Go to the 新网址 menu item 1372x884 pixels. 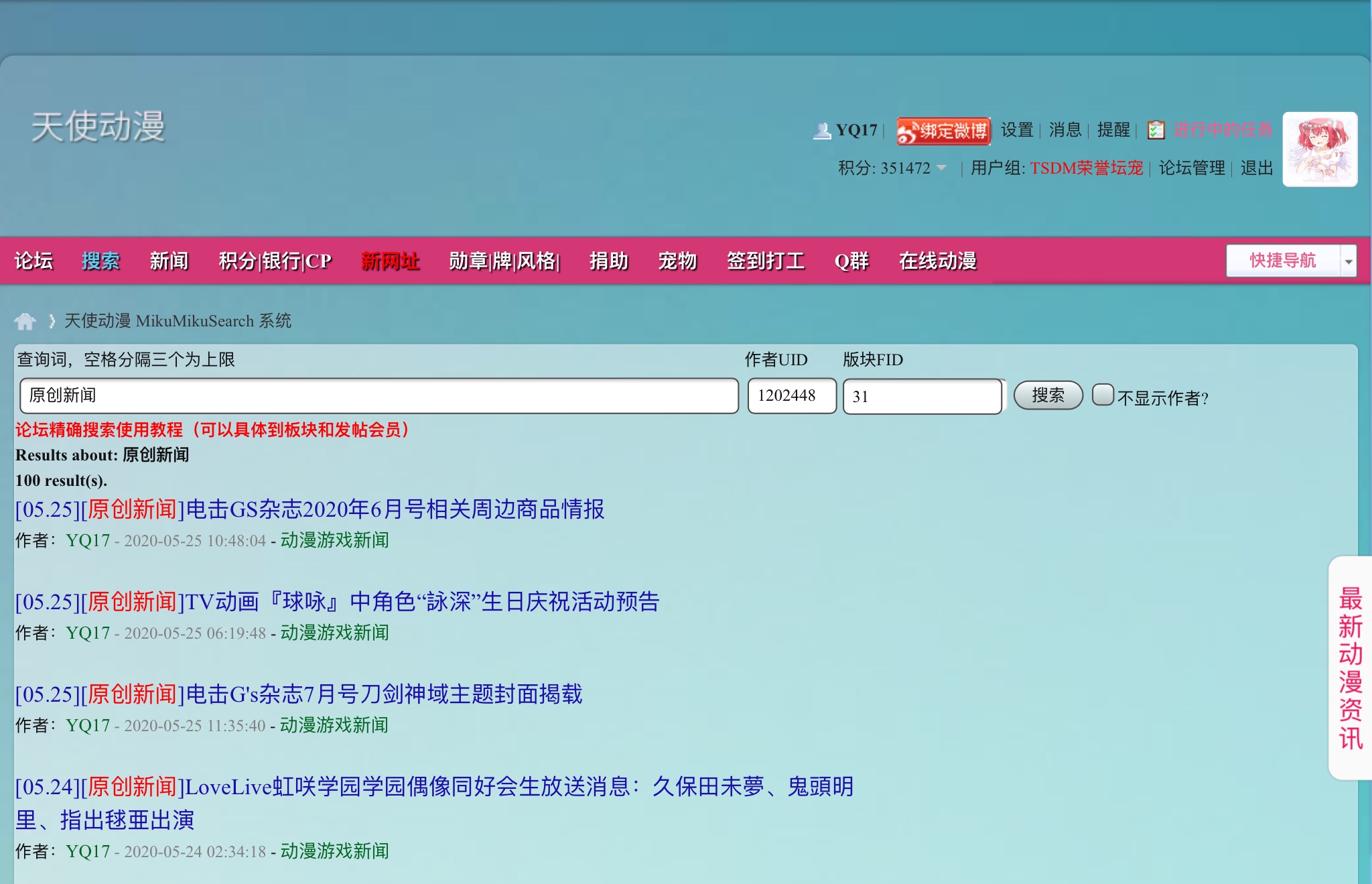click(x=390, y=261)
